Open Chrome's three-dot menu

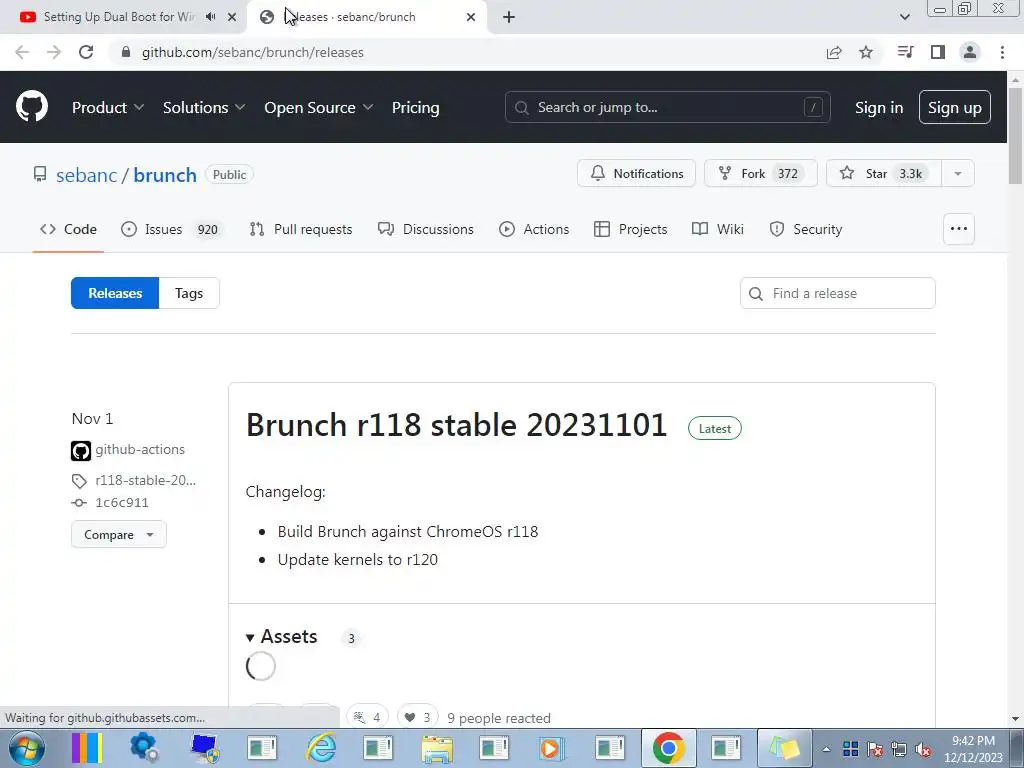coord(1002,52)
